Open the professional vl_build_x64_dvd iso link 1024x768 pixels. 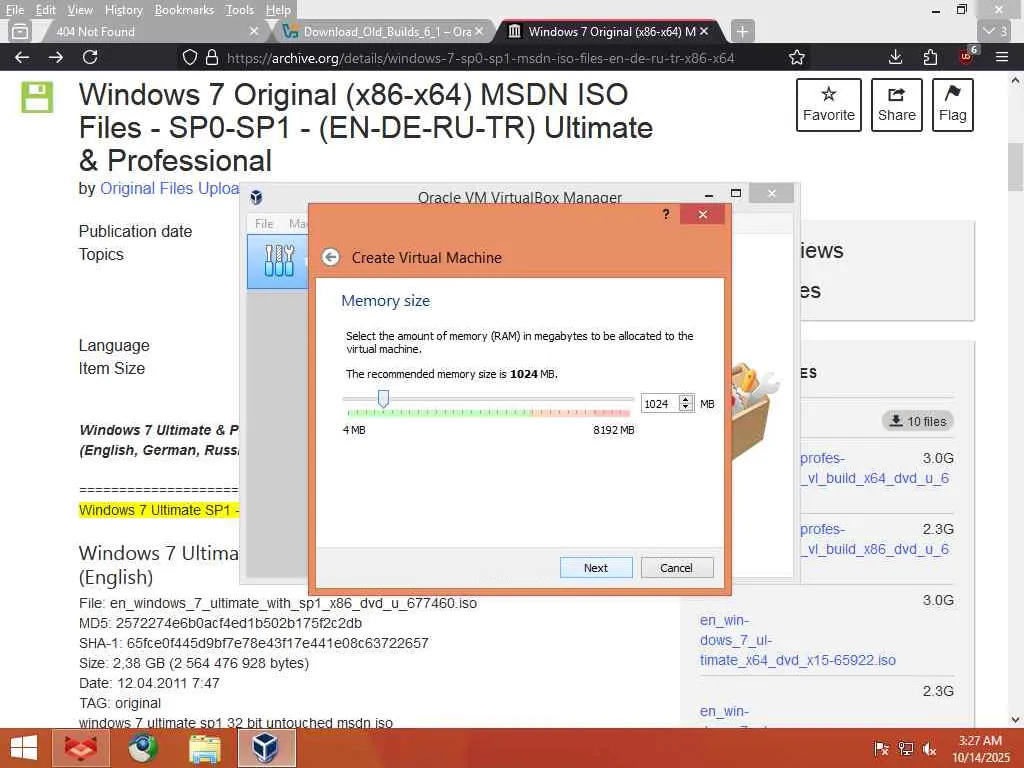[874, 468]
